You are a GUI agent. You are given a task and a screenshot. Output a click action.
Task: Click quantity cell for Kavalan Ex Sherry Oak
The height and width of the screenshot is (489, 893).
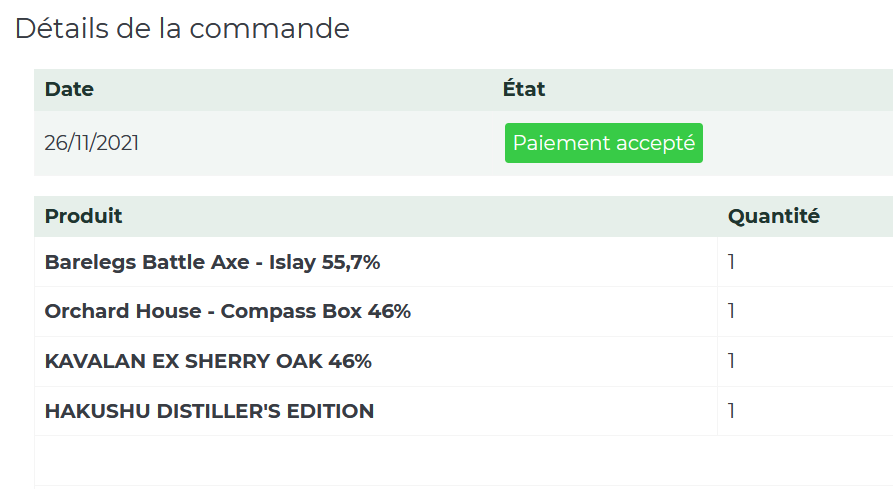point(805,361)
